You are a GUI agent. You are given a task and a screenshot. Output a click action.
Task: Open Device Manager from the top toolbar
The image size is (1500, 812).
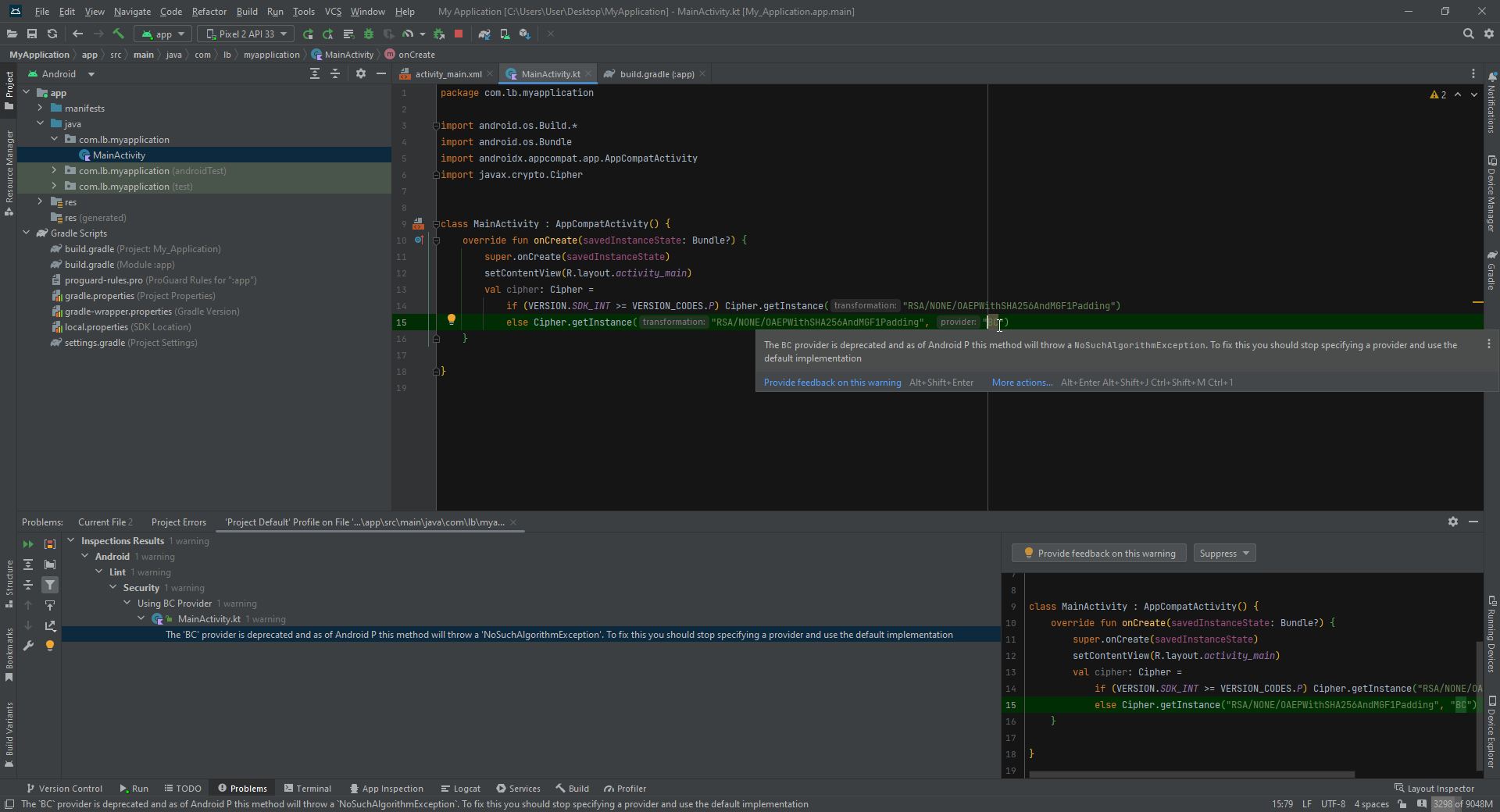505,34
